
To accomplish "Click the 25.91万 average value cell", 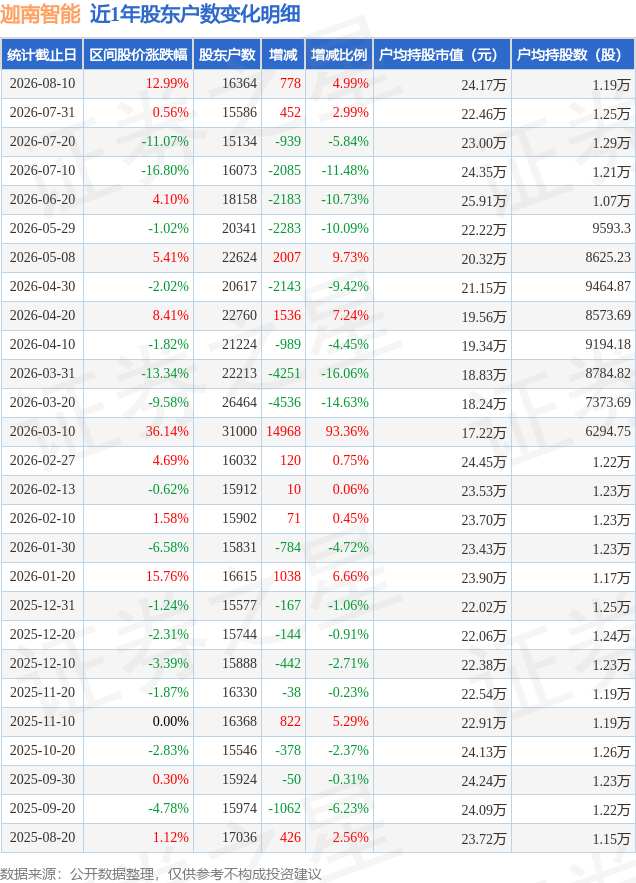I will [483, 201].
